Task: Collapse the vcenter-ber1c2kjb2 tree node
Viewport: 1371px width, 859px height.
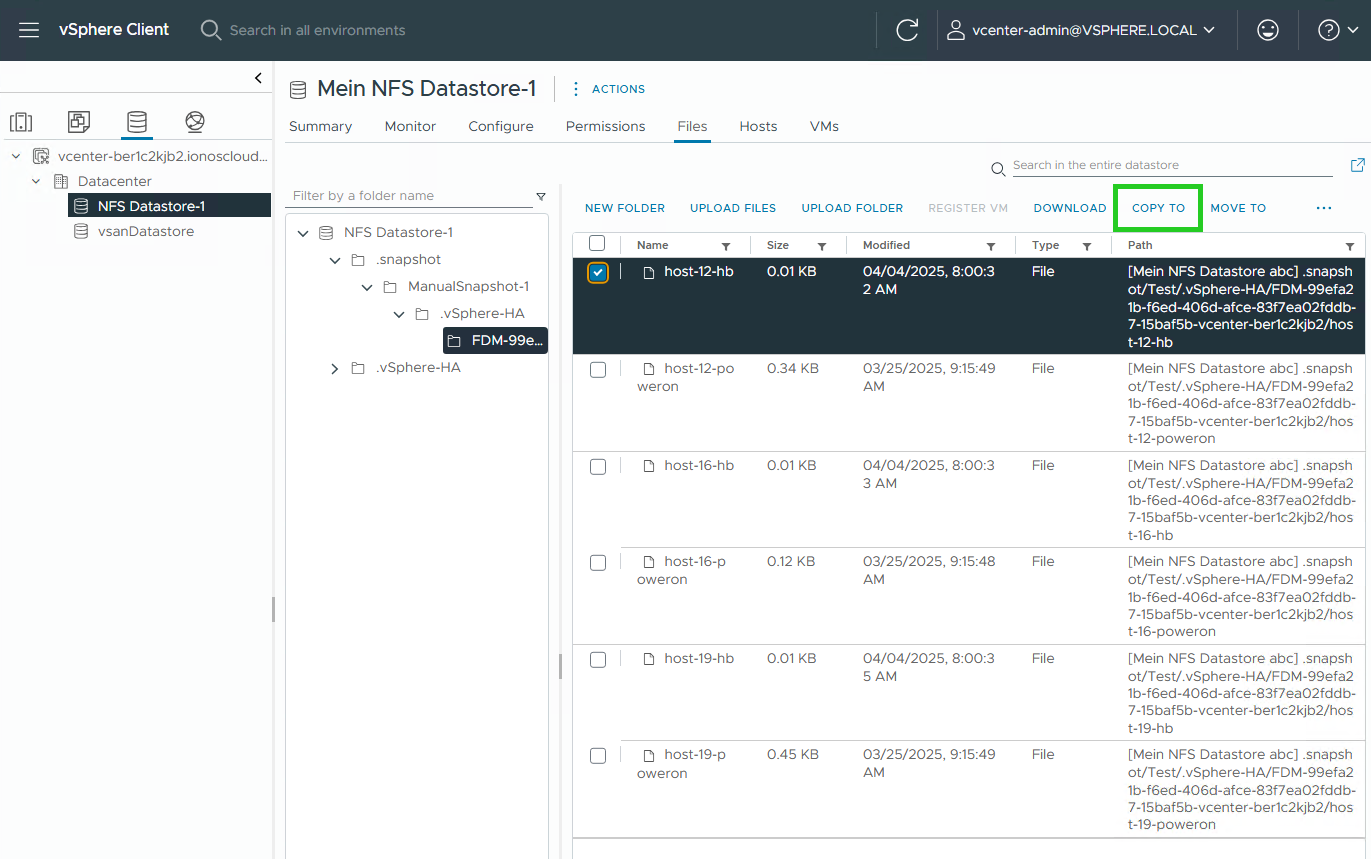Action: [16, 157]
